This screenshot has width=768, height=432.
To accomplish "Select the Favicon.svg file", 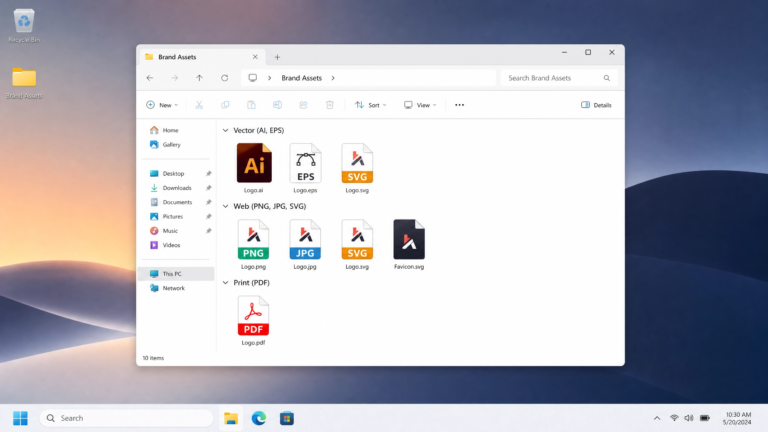I will pos(409,244).
